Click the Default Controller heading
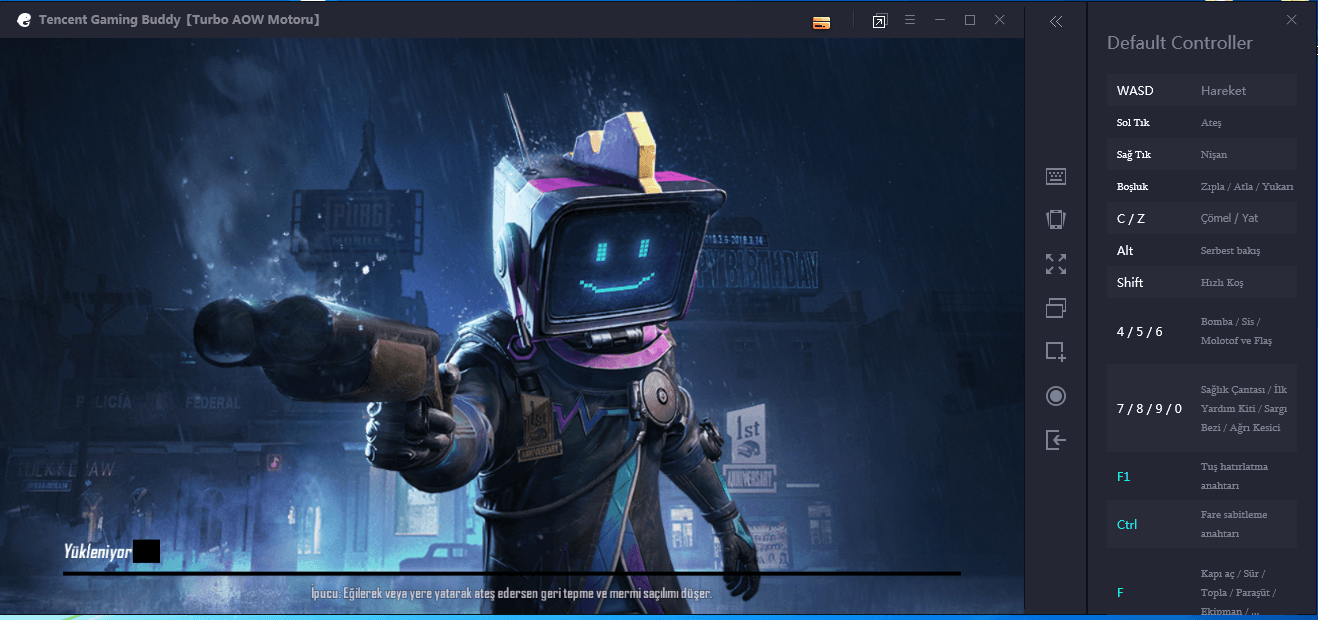This screenshot has width=1318, height=620. 1179,43
